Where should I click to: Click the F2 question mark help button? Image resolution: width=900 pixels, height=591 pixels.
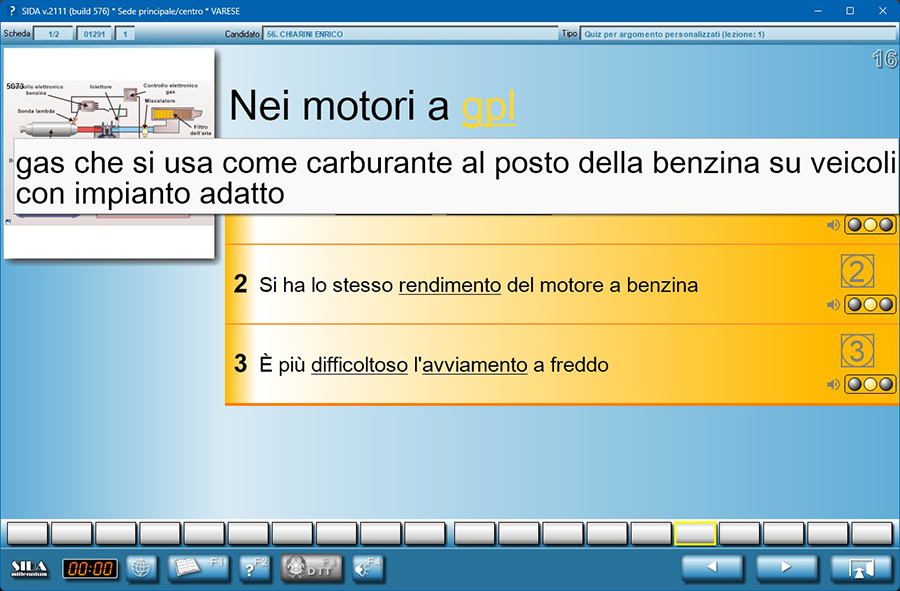(255, 568)
